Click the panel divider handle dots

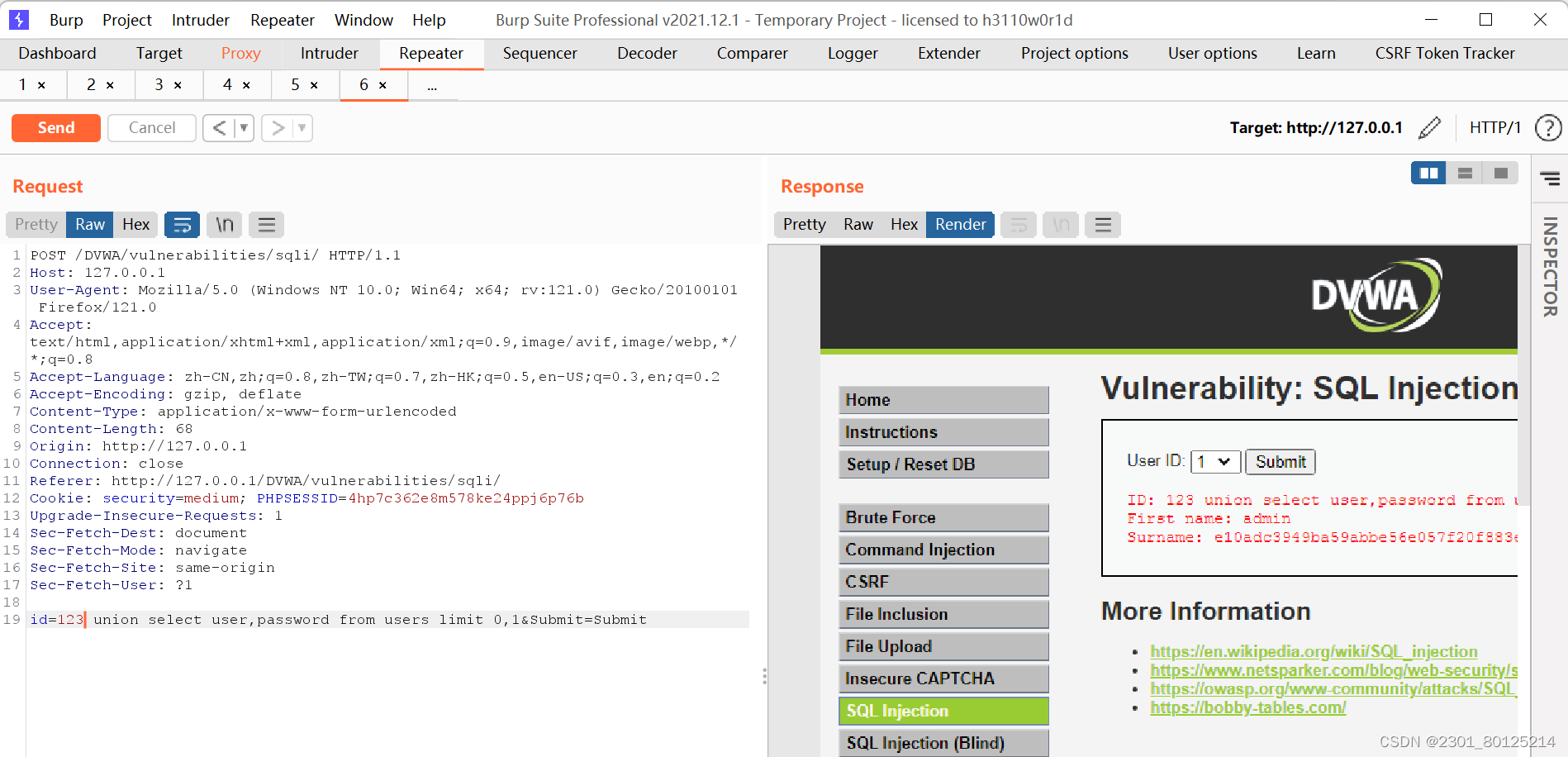point(764,676)
